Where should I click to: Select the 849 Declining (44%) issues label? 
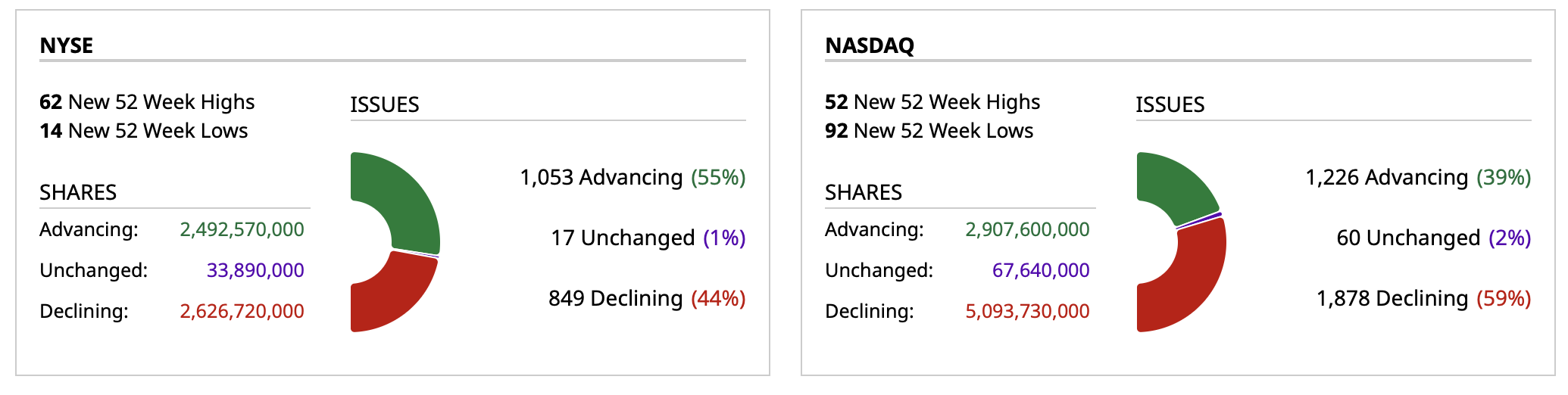[x=647, y=298]
